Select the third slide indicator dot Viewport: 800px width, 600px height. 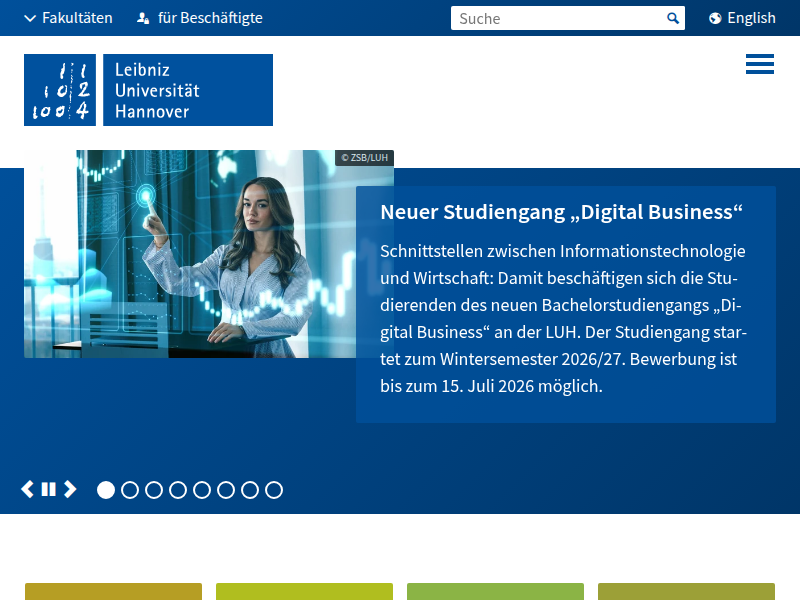[154, 490]
